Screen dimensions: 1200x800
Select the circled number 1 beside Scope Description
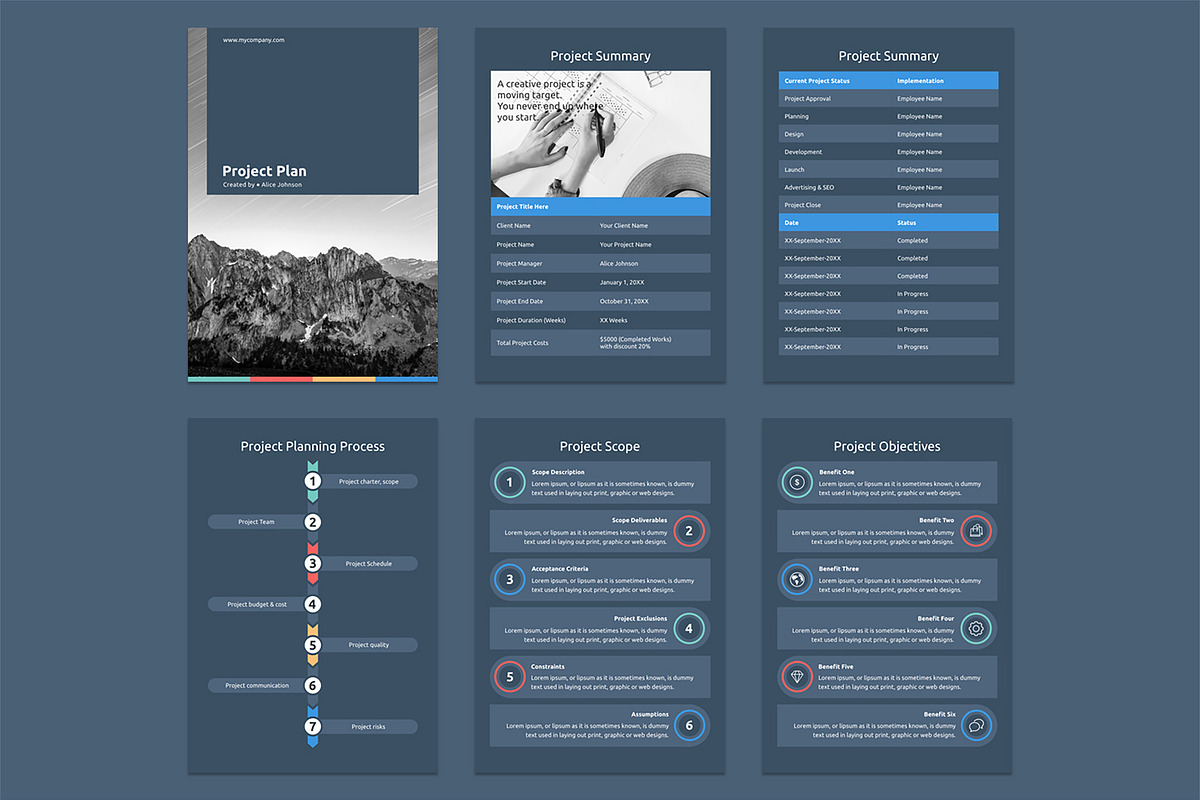[508, 482]
